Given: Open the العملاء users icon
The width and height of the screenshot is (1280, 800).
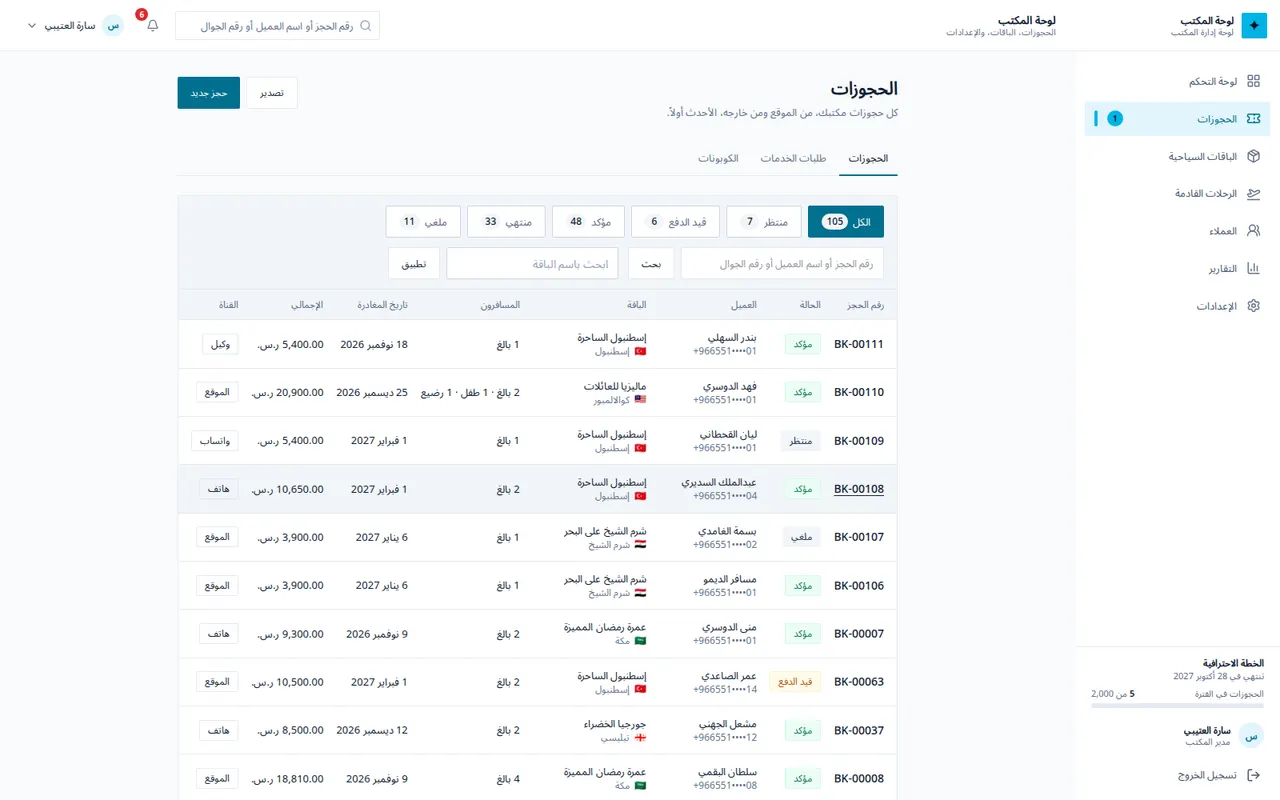Looking at the screenshot, I should [x=1253, y=231].
